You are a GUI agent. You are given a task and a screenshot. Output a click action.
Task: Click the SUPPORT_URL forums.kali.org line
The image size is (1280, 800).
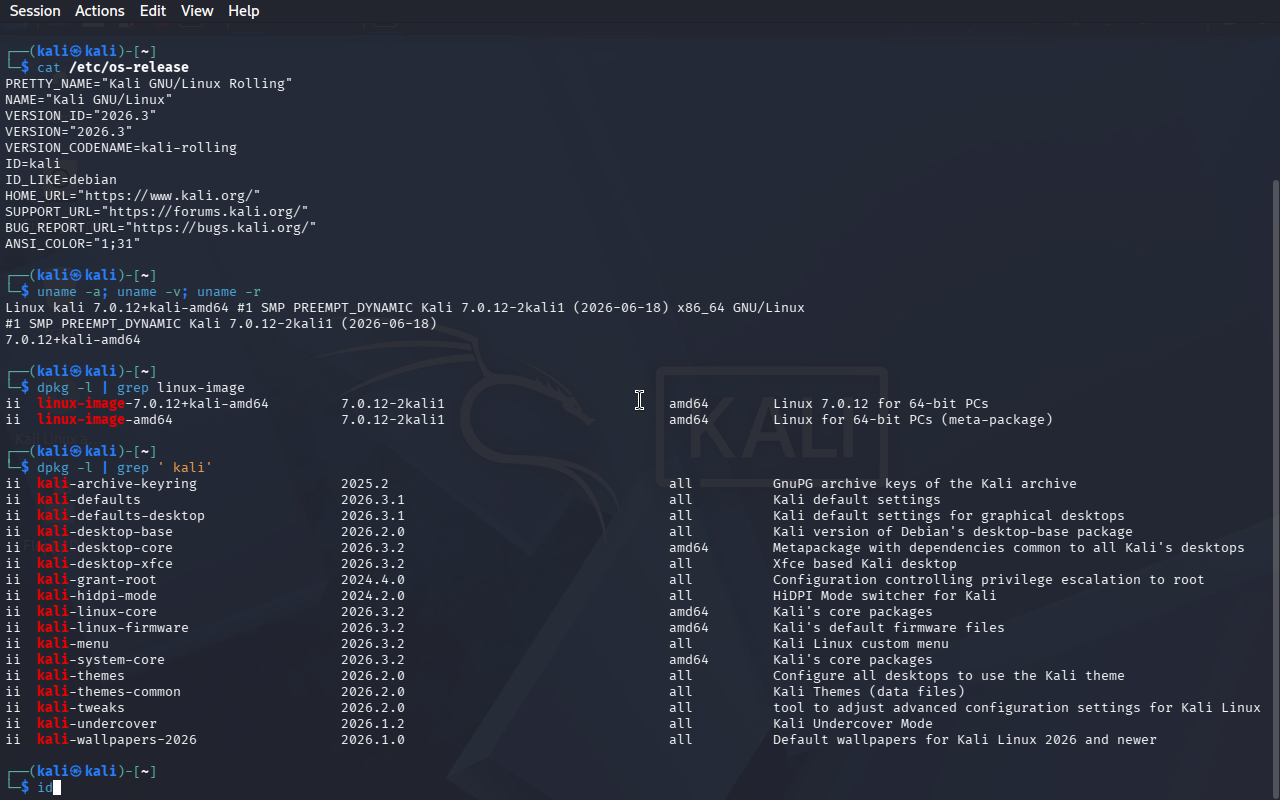coord(157,212)
